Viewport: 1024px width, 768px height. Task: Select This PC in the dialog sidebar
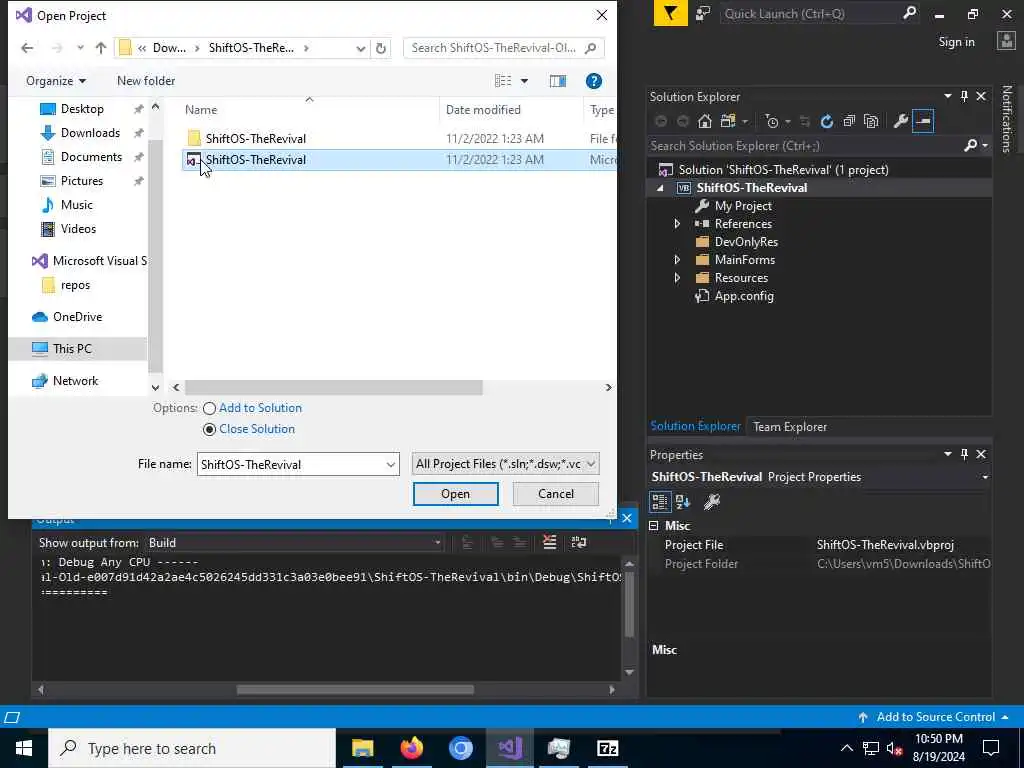click(72, 349)
